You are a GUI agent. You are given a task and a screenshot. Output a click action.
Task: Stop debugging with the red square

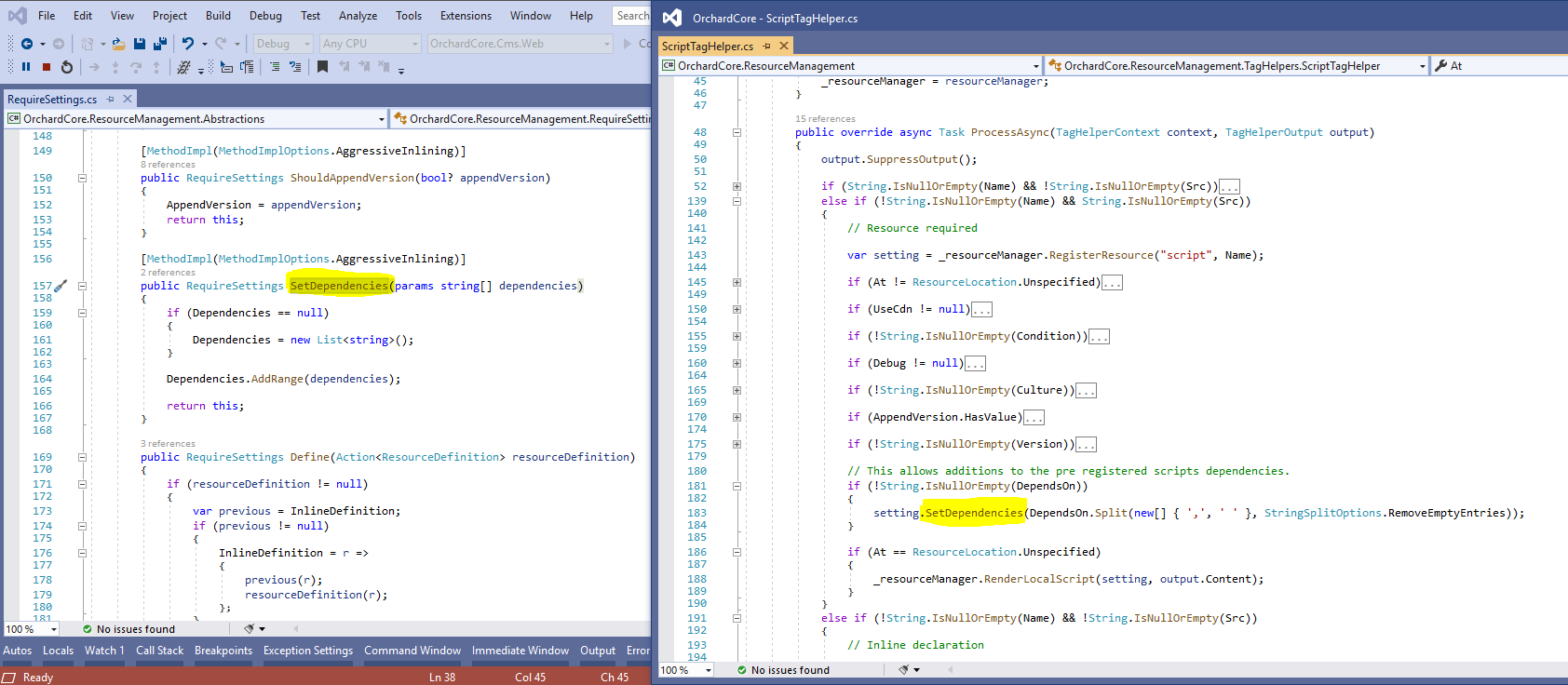pos(46,67)
